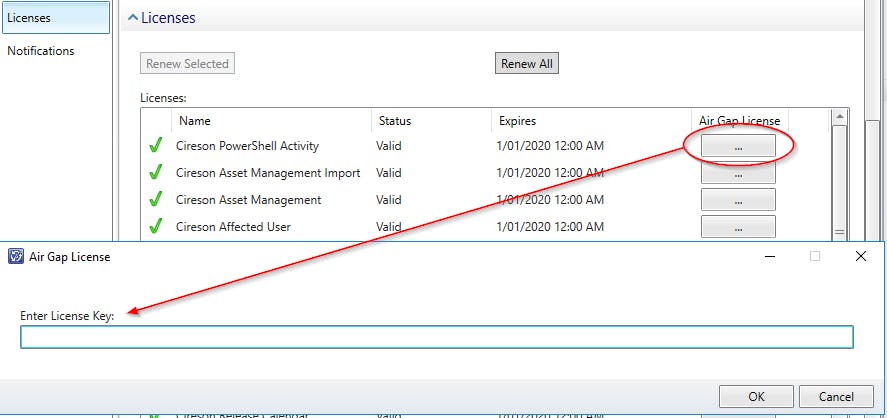Click the green checkmark beside Cireson Affected User

tap(155, 227)
